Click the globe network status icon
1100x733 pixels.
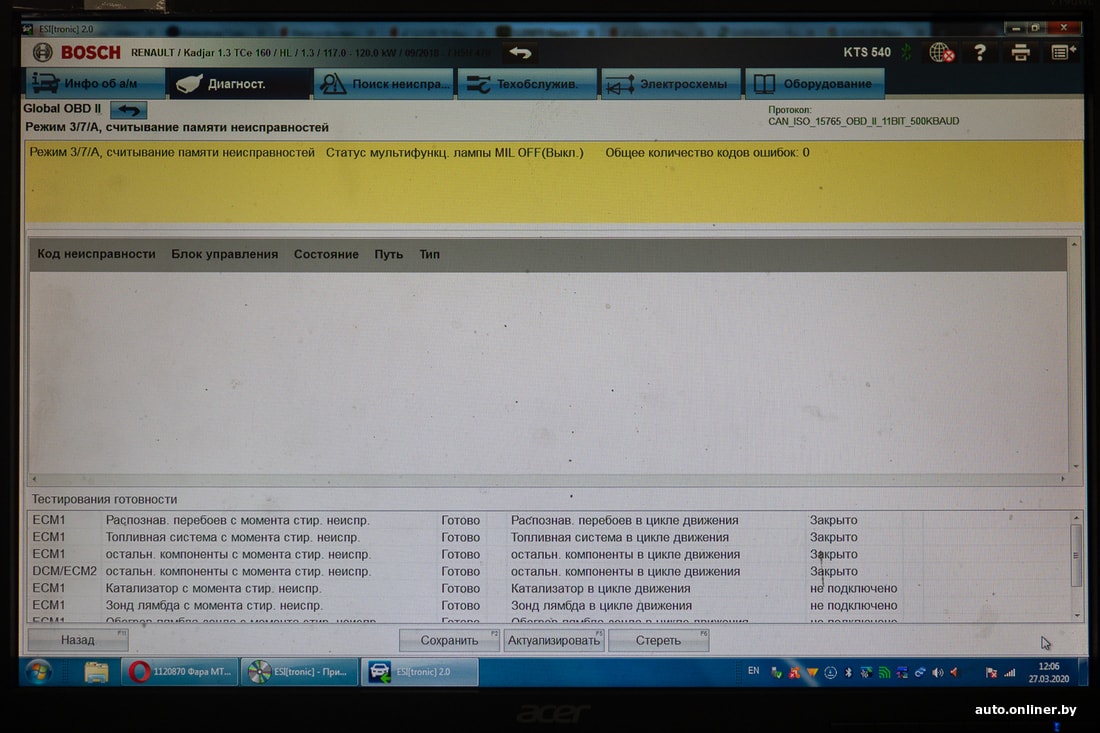[941, 53]
